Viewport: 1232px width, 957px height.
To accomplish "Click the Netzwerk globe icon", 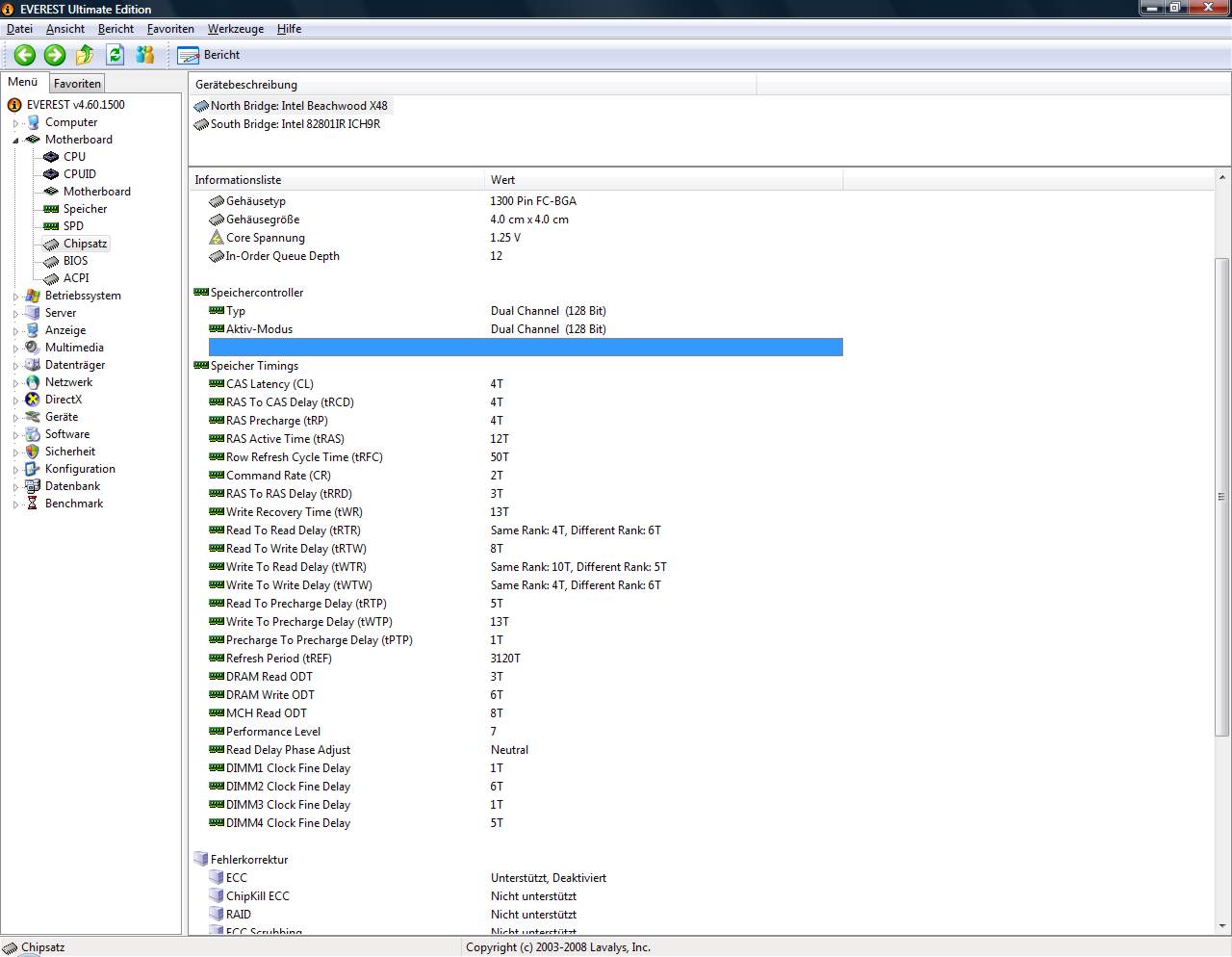I will click(x=33, y=382).
